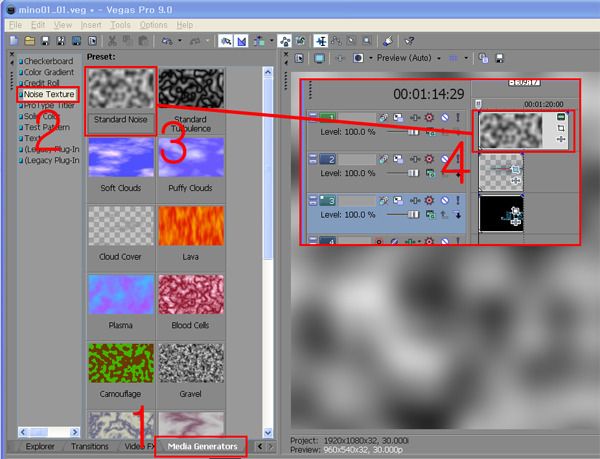Screen dimensions: 600x459
Task: Toggle Automatic Crossfades button
Action: [242, 41]
